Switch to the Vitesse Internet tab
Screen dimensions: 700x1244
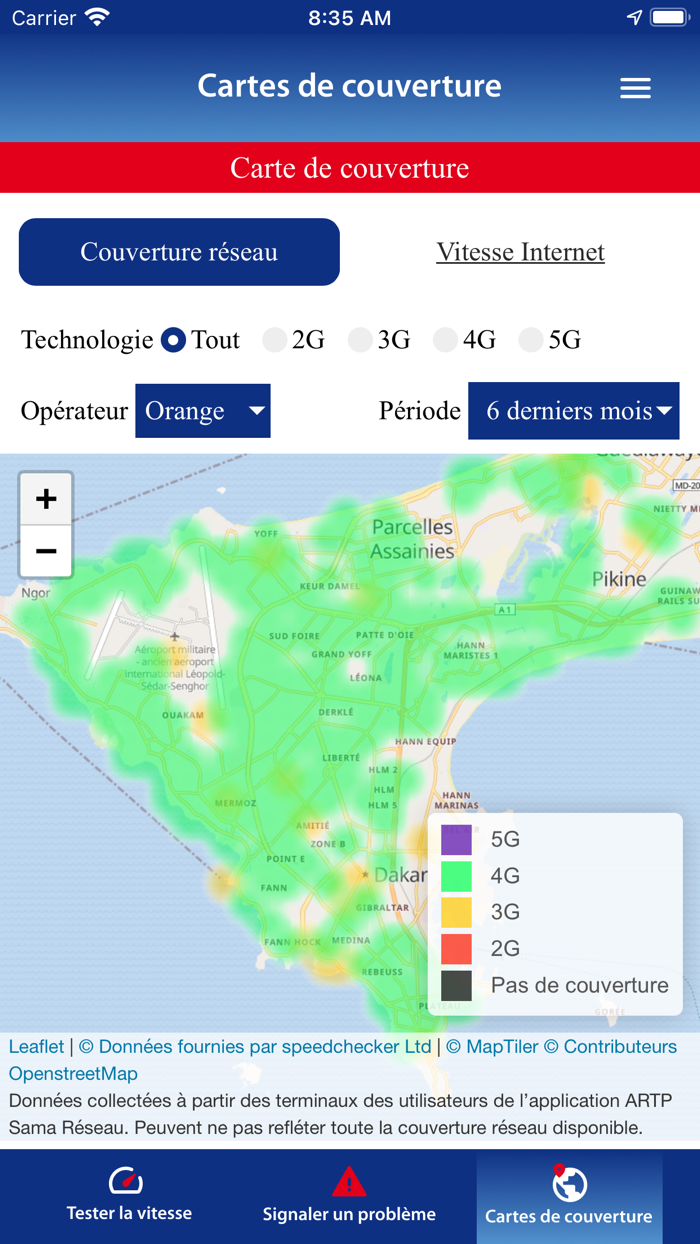point(520,252)
